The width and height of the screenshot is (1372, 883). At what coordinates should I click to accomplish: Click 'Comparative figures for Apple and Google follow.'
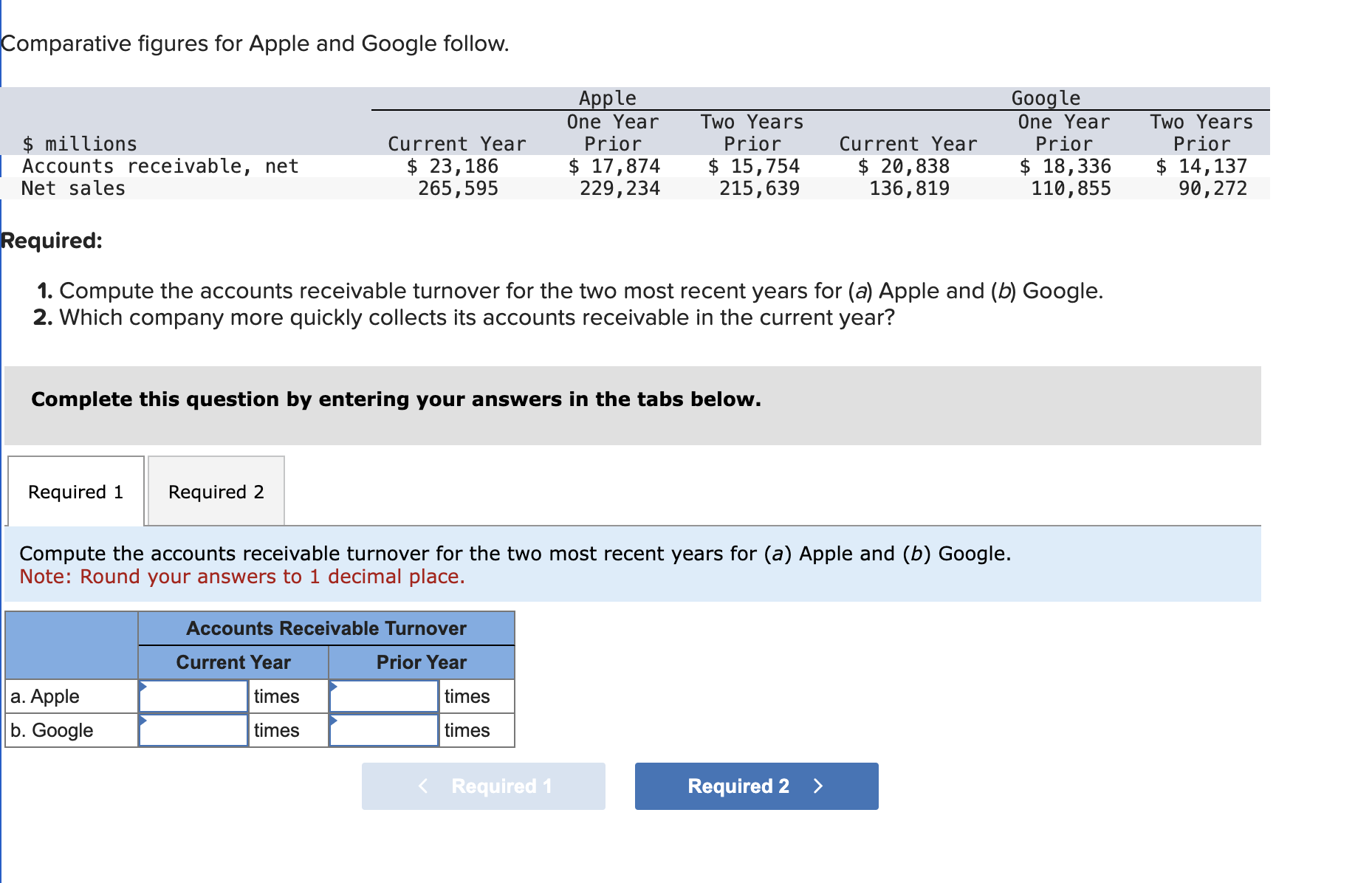point(255,44)
